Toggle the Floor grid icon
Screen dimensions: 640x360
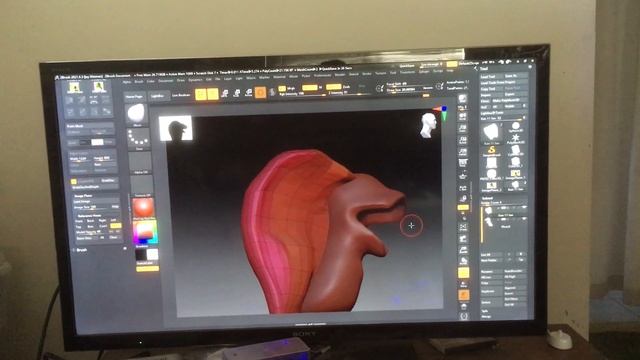463,177
